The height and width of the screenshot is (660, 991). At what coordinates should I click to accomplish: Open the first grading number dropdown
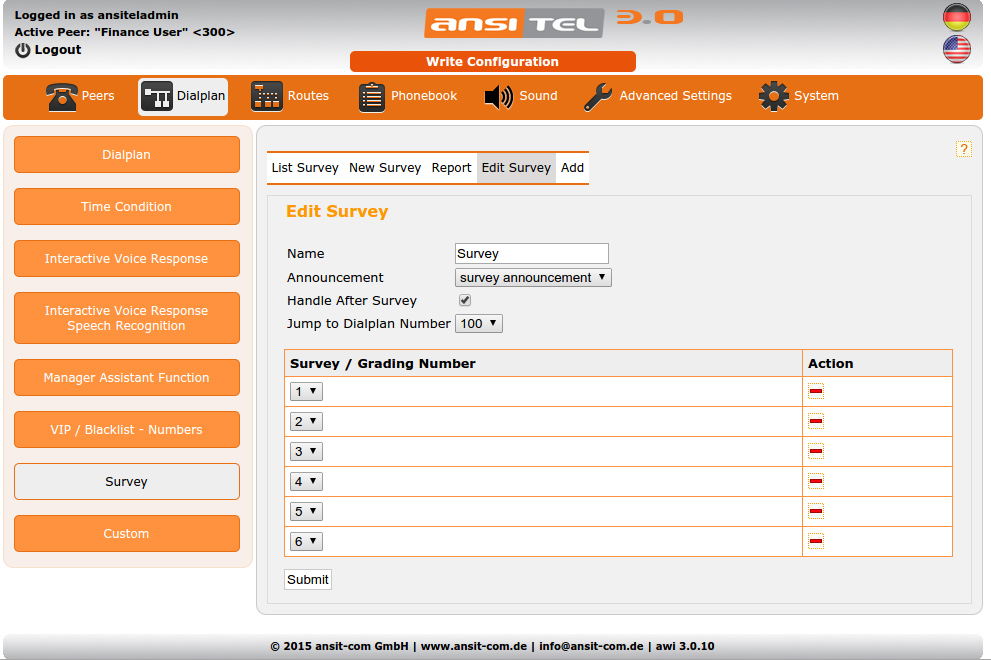(x=305, y=391)
